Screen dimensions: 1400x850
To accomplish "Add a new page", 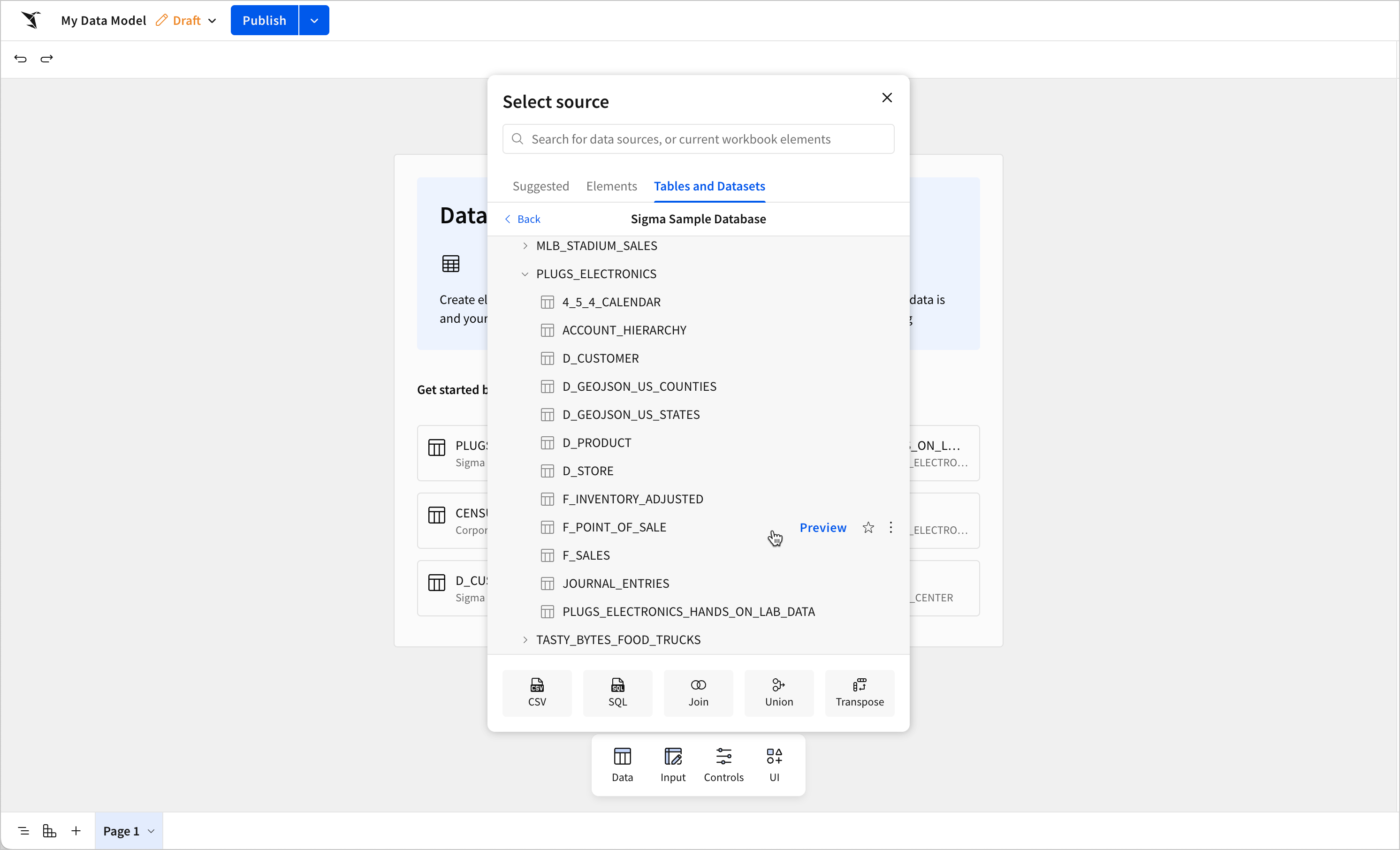I will pos(76,831).
